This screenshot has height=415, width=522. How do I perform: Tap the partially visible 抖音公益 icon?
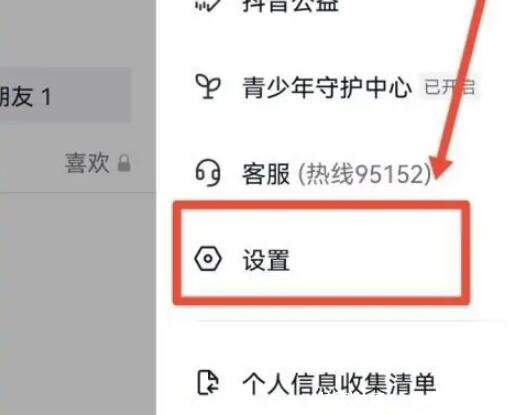click(208, 5)
